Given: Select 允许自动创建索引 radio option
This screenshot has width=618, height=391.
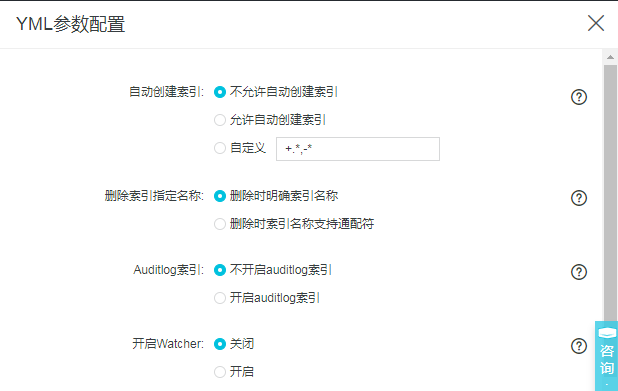Looking at the screenshot, I should (220, 120).
